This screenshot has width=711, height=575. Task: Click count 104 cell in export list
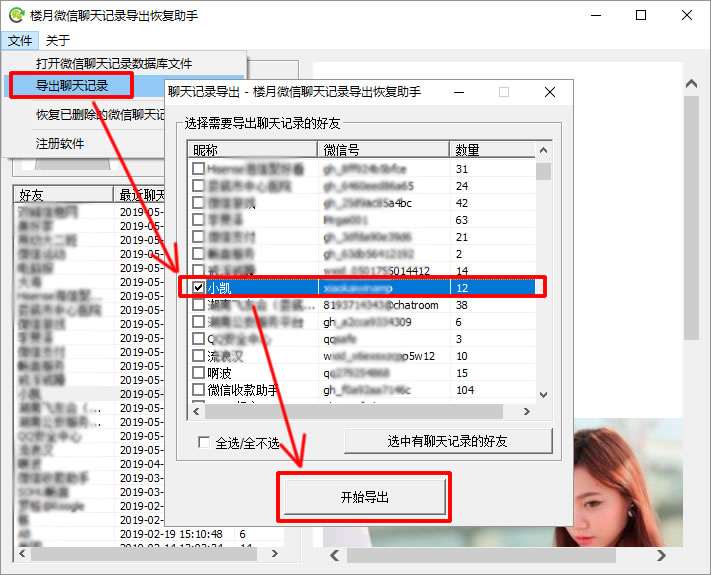click(x=465, y=390)
